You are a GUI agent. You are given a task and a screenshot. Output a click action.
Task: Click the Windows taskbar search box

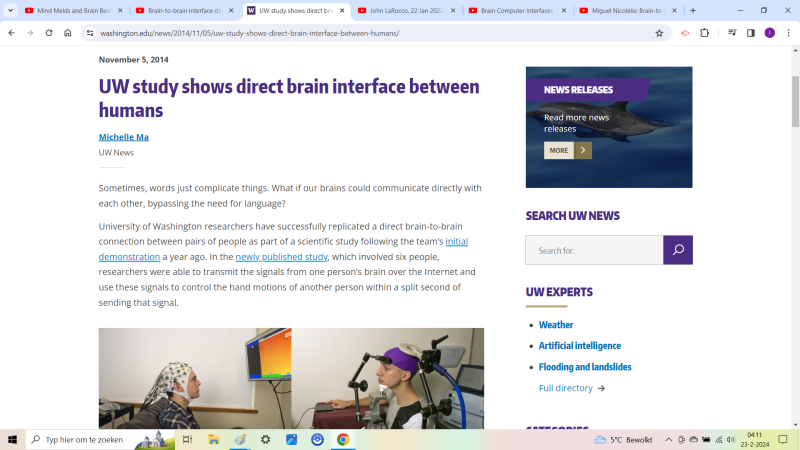100,439
